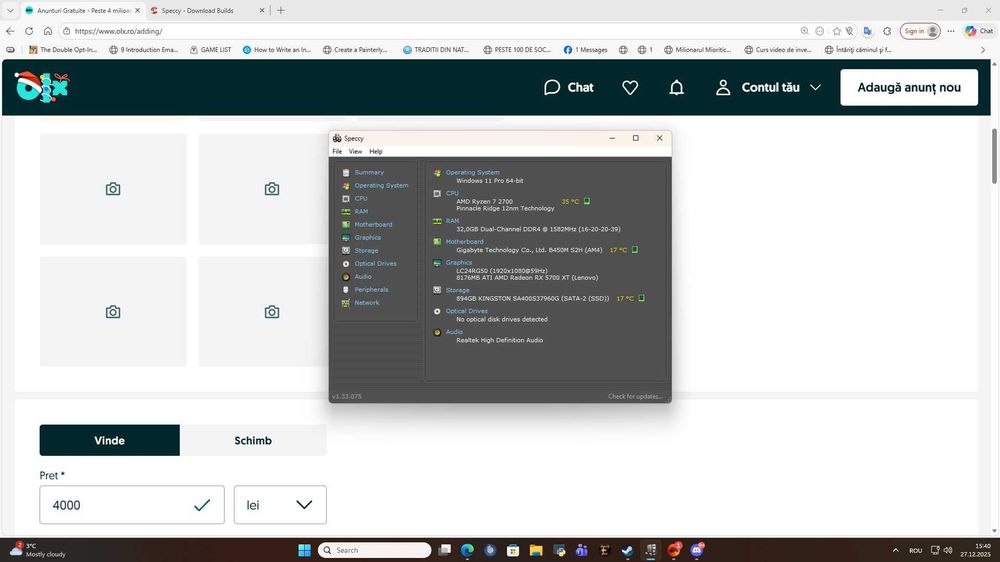The image size is (1000, 562).
Task: Open File Explorer from taskbar
Action: 536,550
